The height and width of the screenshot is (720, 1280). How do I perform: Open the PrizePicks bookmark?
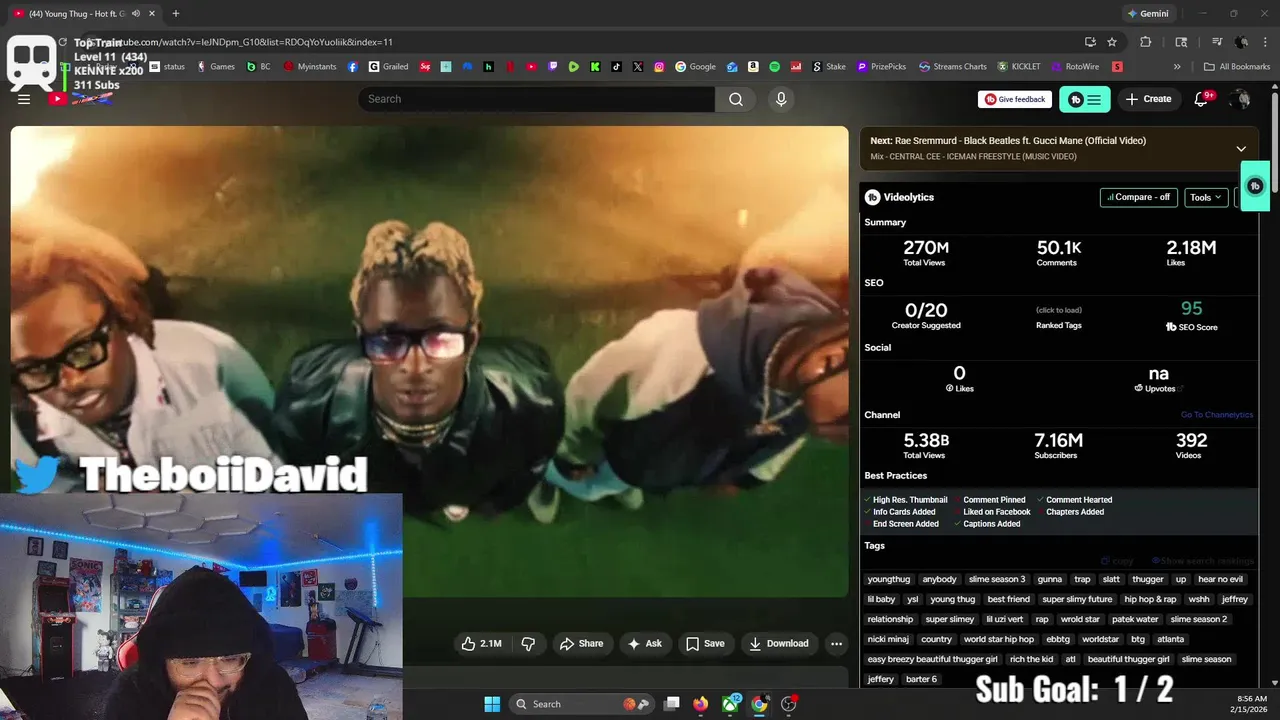(880, 67)
